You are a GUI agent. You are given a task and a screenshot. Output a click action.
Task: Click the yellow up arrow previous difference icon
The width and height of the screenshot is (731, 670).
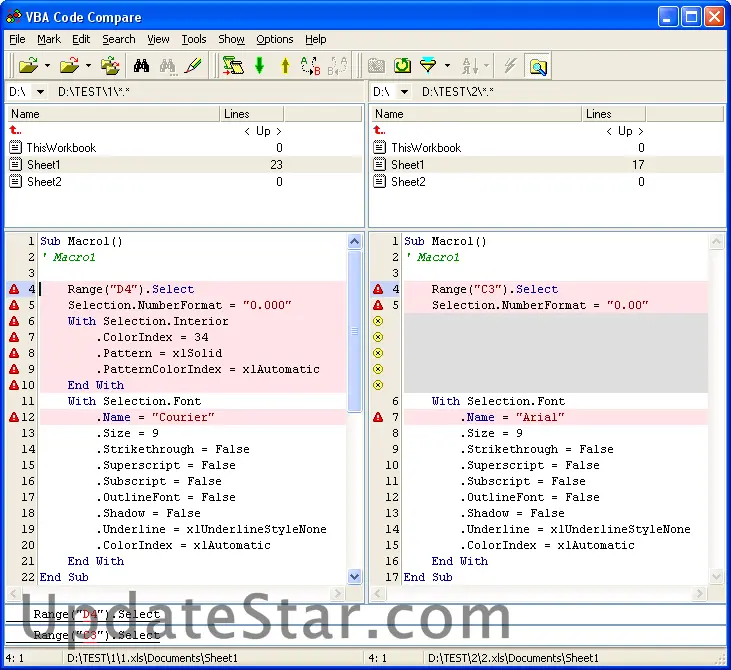click(x=285, y=66)
